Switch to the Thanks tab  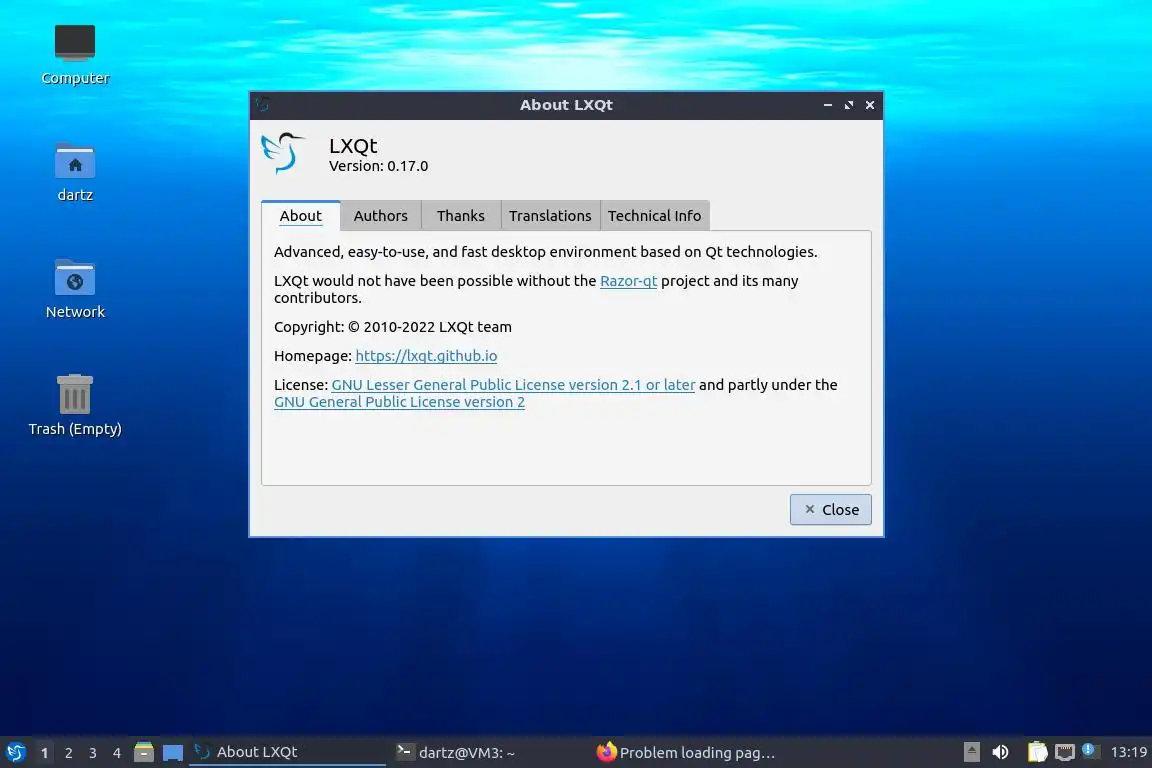pos(461,215)
